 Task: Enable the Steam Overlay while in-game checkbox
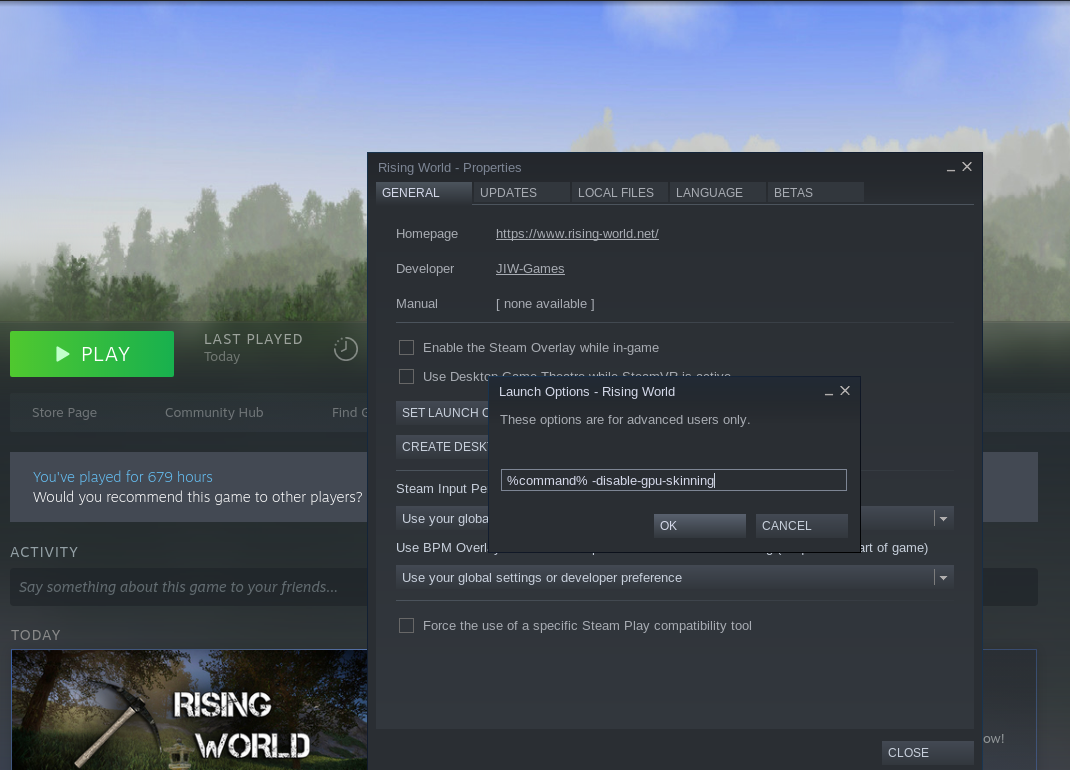406,348
